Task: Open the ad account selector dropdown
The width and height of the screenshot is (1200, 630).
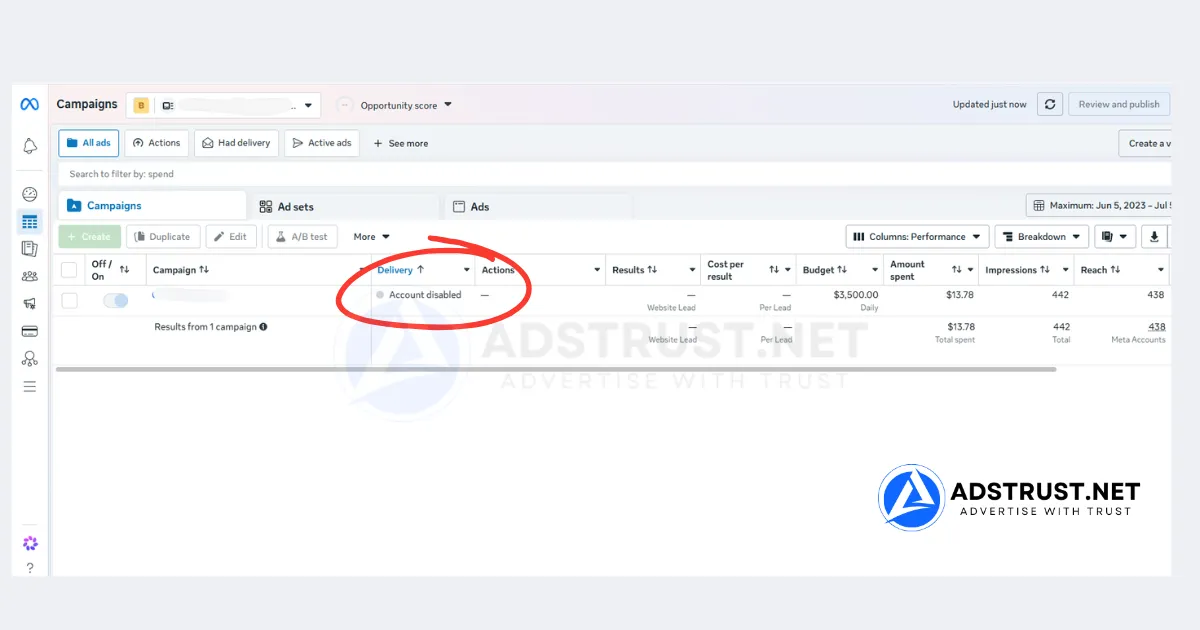Action: [x=223, y=105]
